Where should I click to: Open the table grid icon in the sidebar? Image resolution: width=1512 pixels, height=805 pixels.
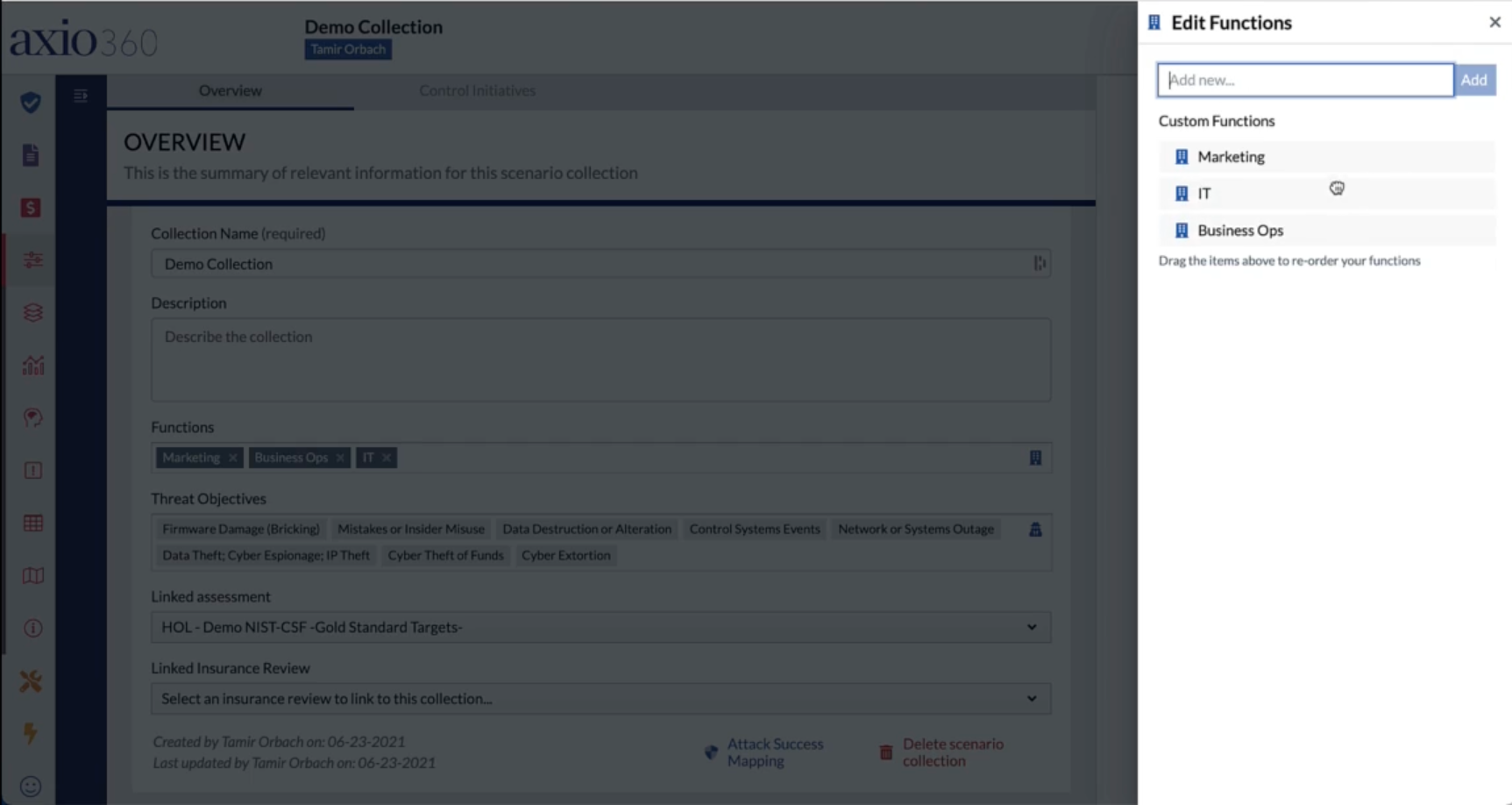[32, 524]
